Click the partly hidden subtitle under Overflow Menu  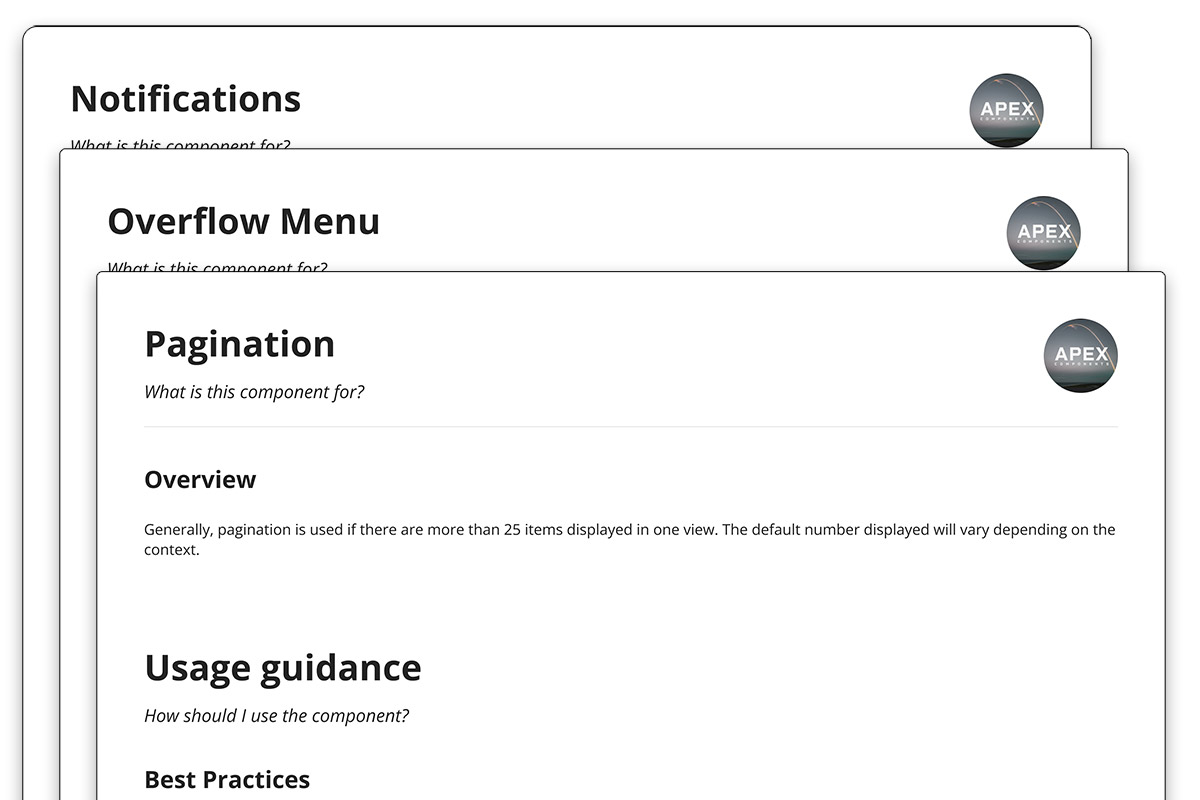click(x=217, y=268)
